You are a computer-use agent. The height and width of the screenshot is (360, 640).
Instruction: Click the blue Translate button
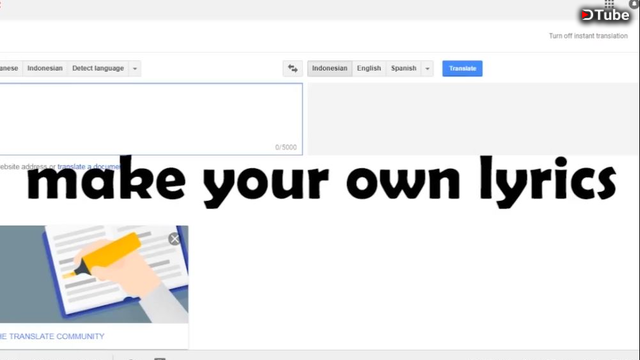462,69
